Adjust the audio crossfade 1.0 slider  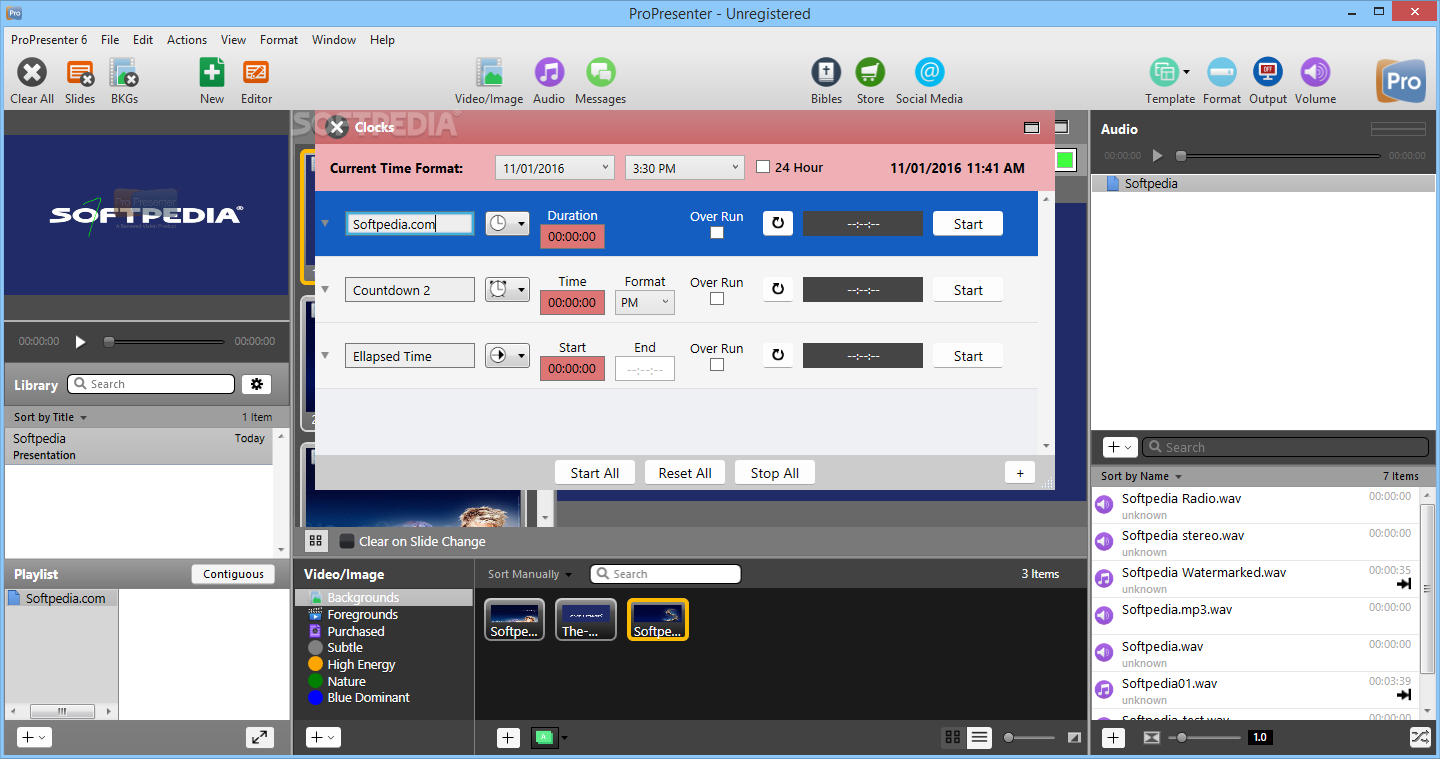1206,737
